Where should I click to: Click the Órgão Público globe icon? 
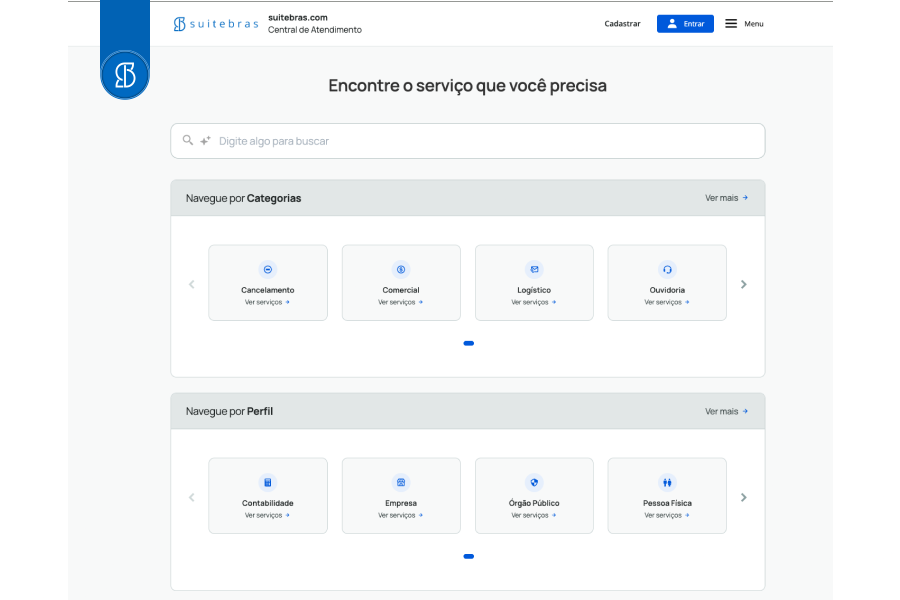click(x=534, y=481)
